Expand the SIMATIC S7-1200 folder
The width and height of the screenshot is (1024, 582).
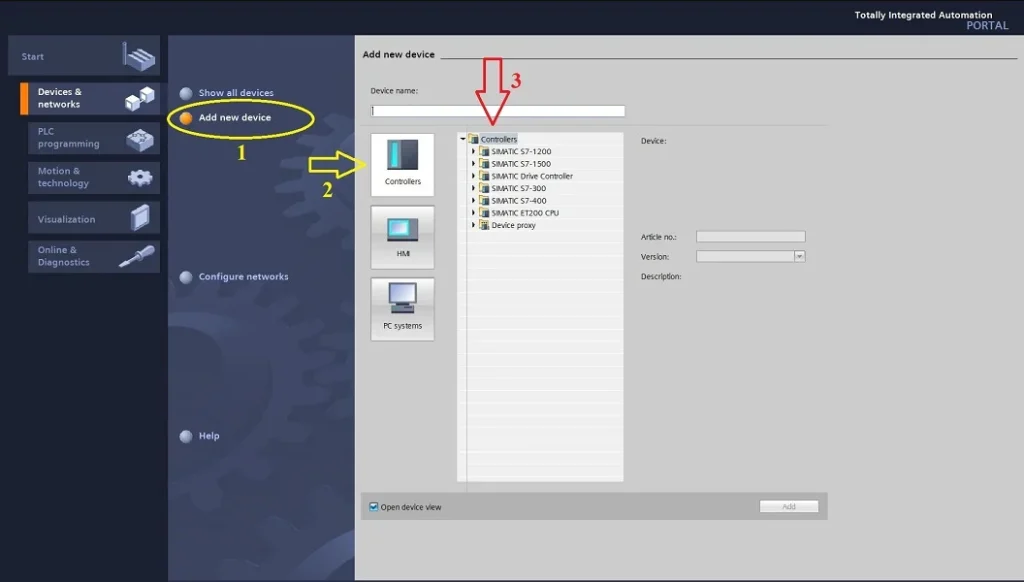coord(473,152)
